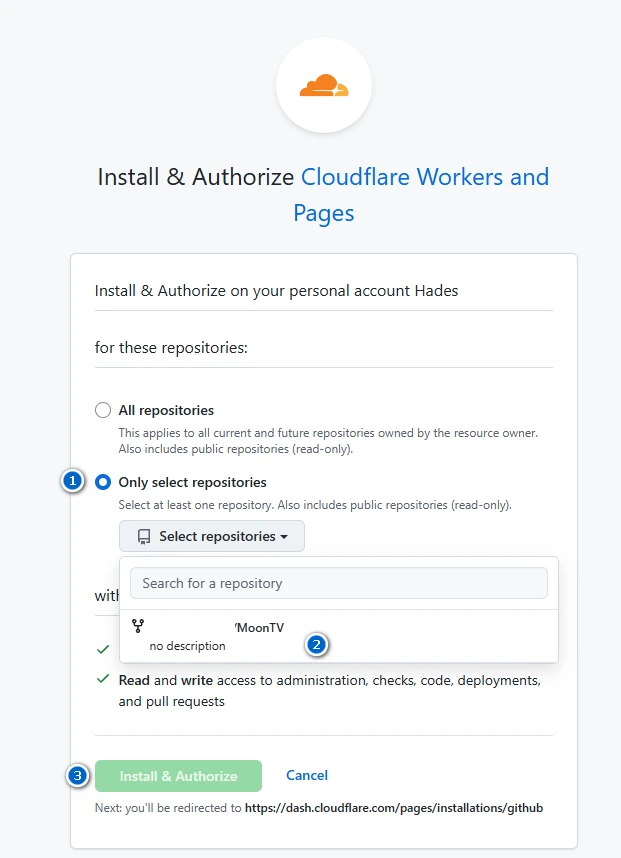Image resolution: width=621 pixels, height=858 pixels.
Task: Click the numbered badge 2 marker
Action: click(317, 645)
